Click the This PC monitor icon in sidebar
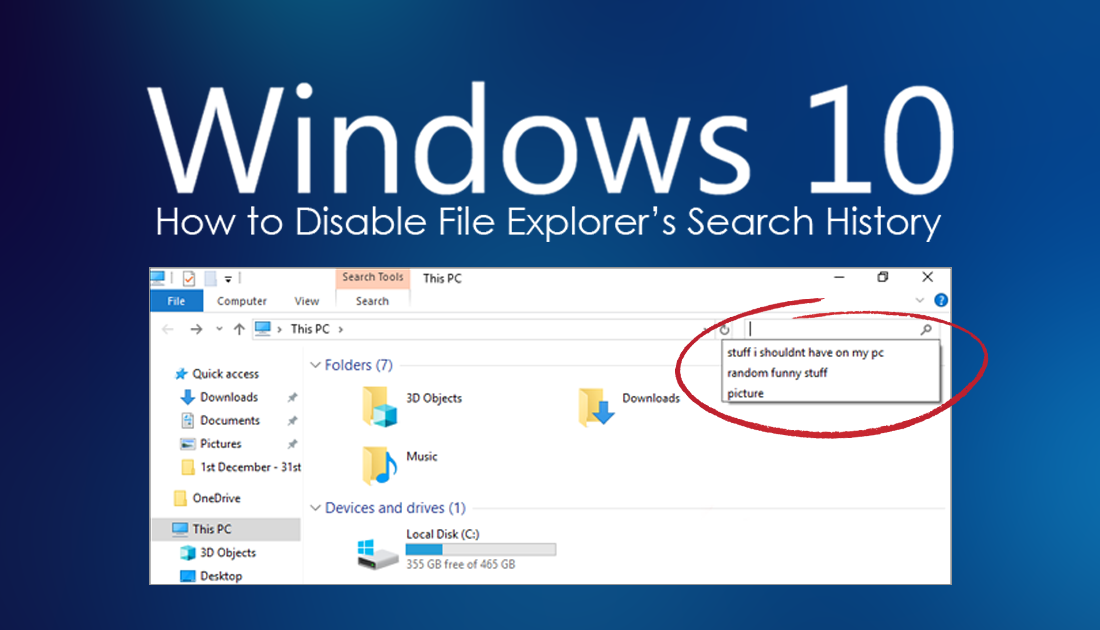Screen dimensions: 1100x630 [x=180, y=529]
